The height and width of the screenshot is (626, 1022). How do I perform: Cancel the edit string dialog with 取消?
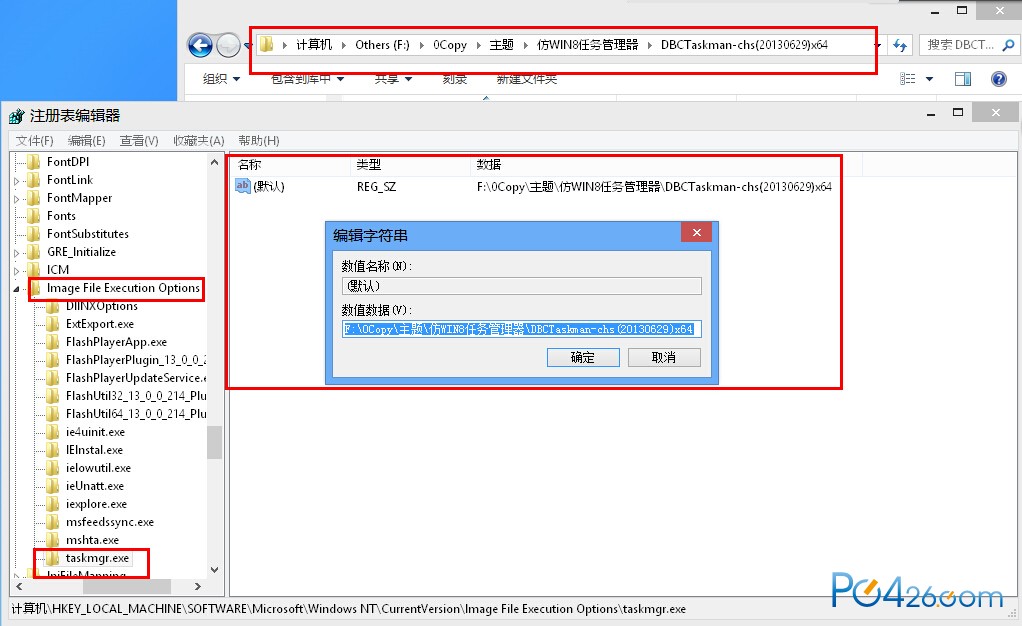click(664, 357)
